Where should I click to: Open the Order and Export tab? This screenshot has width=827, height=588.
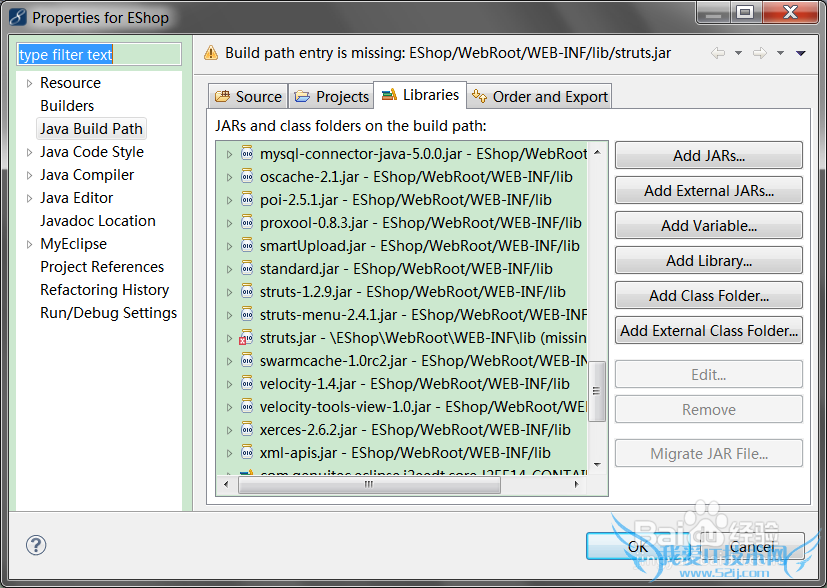[x=540, y=97]
